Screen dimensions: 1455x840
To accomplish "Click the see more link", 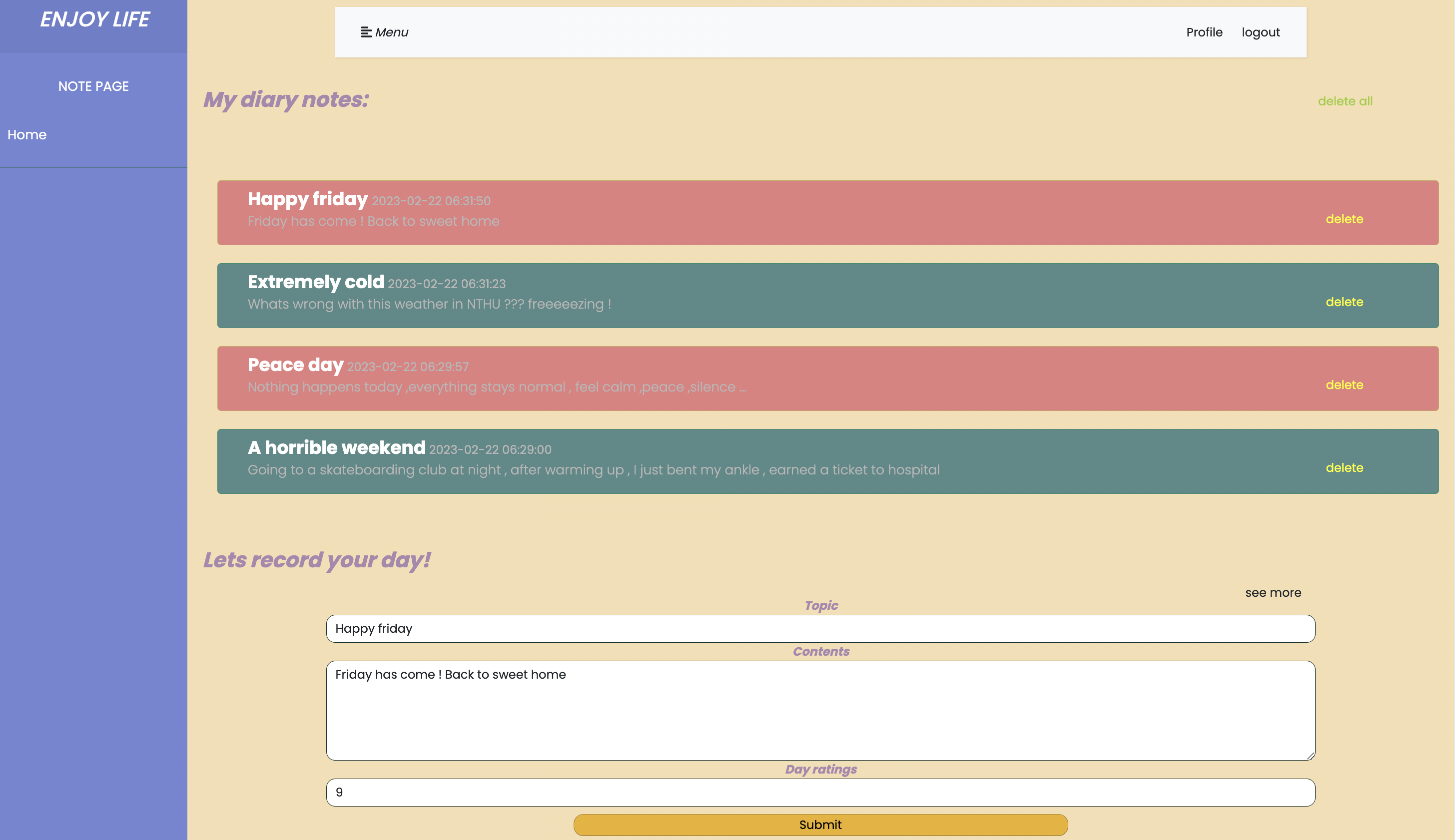I will pyautogui.click(x=1273, y=592).
